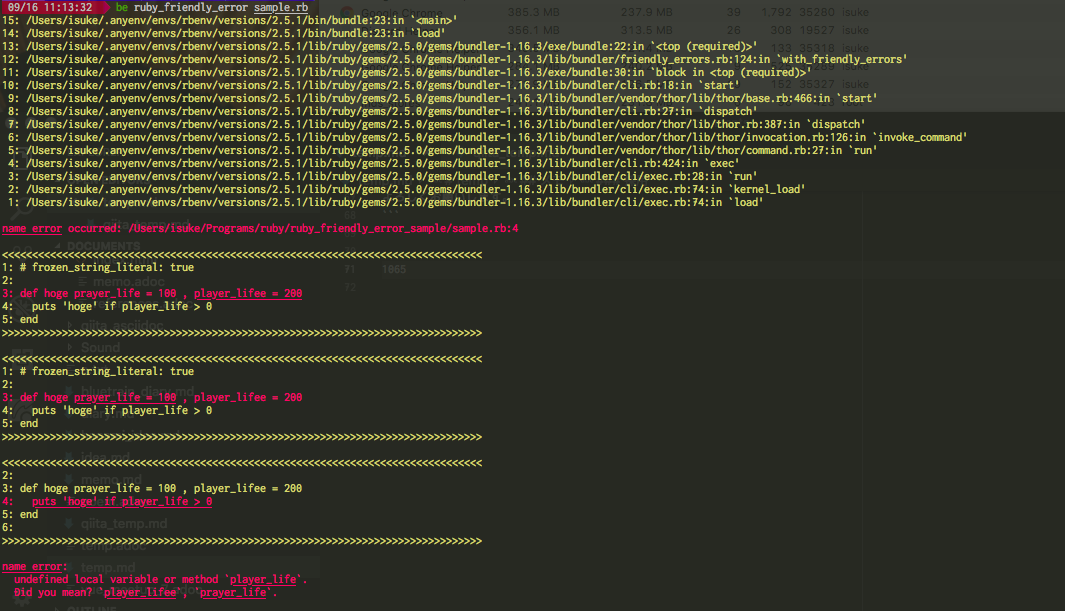Select stack line 5 thor/command.rb:27
Image resolution: width=1065 pixels, height=611 pixels.
pos(442,150)
